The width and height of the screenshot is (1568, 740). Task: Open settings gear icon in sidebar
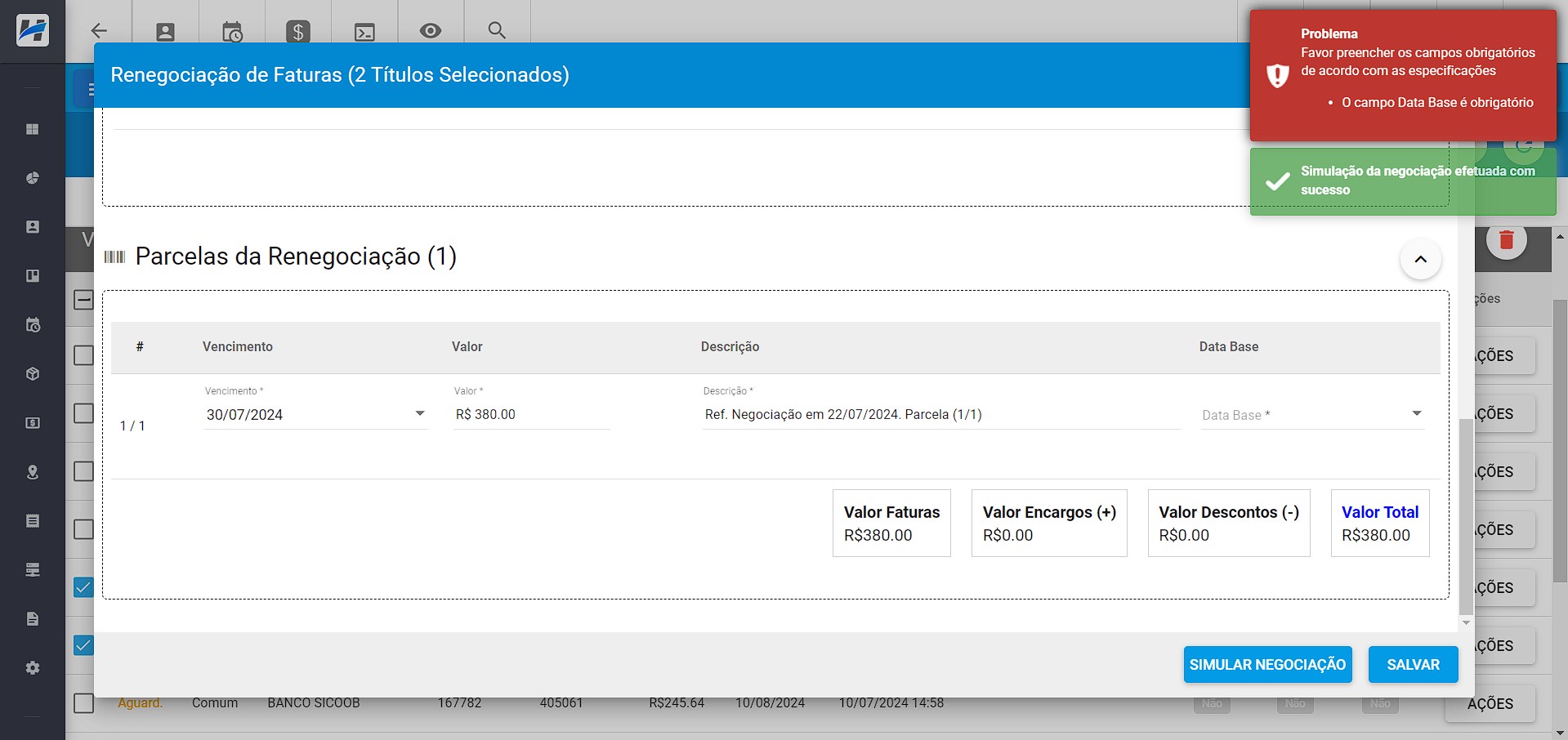33,668
